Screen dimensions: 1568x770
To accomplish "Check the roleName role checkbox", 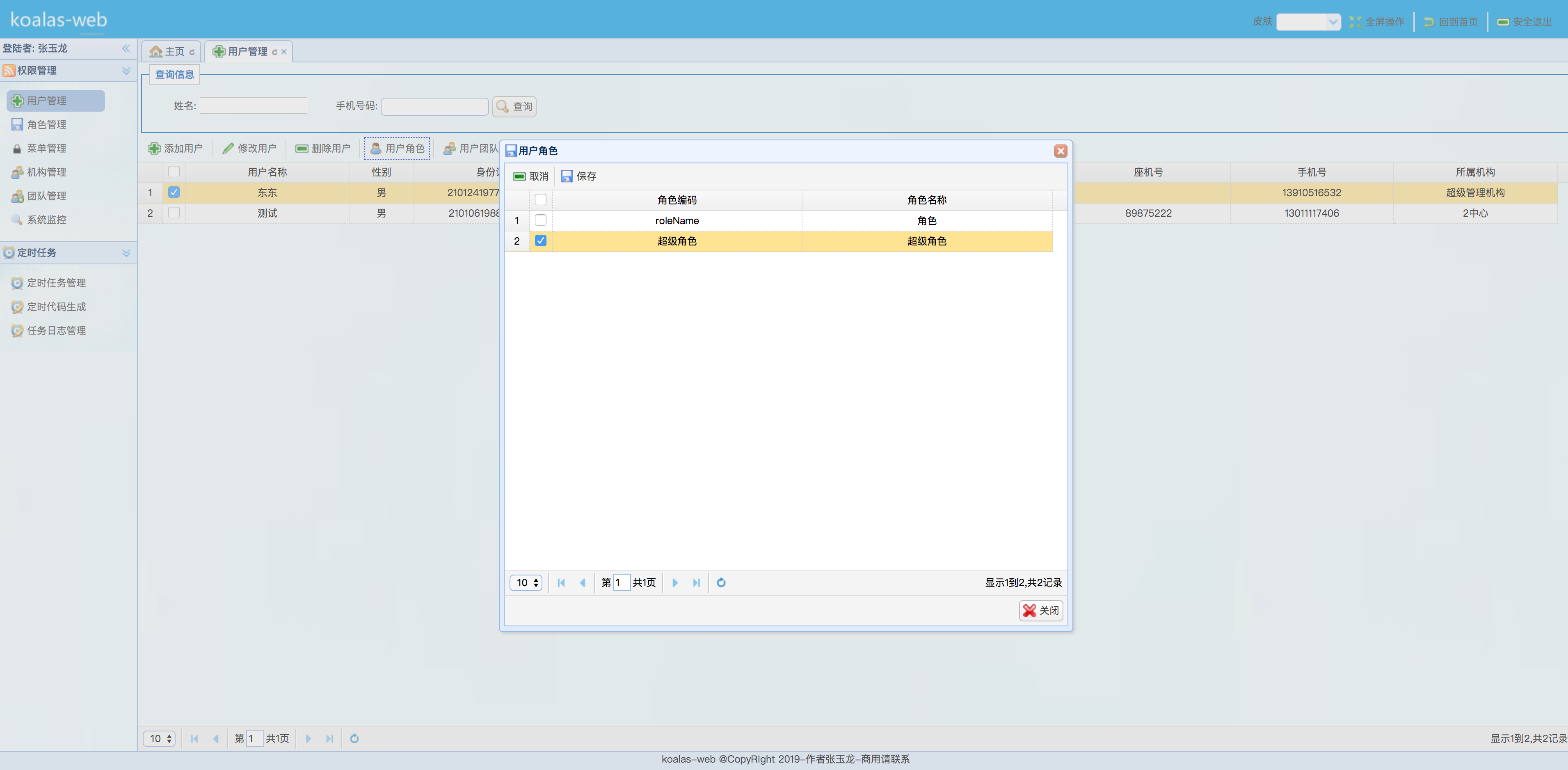I will tap(540, 220).
